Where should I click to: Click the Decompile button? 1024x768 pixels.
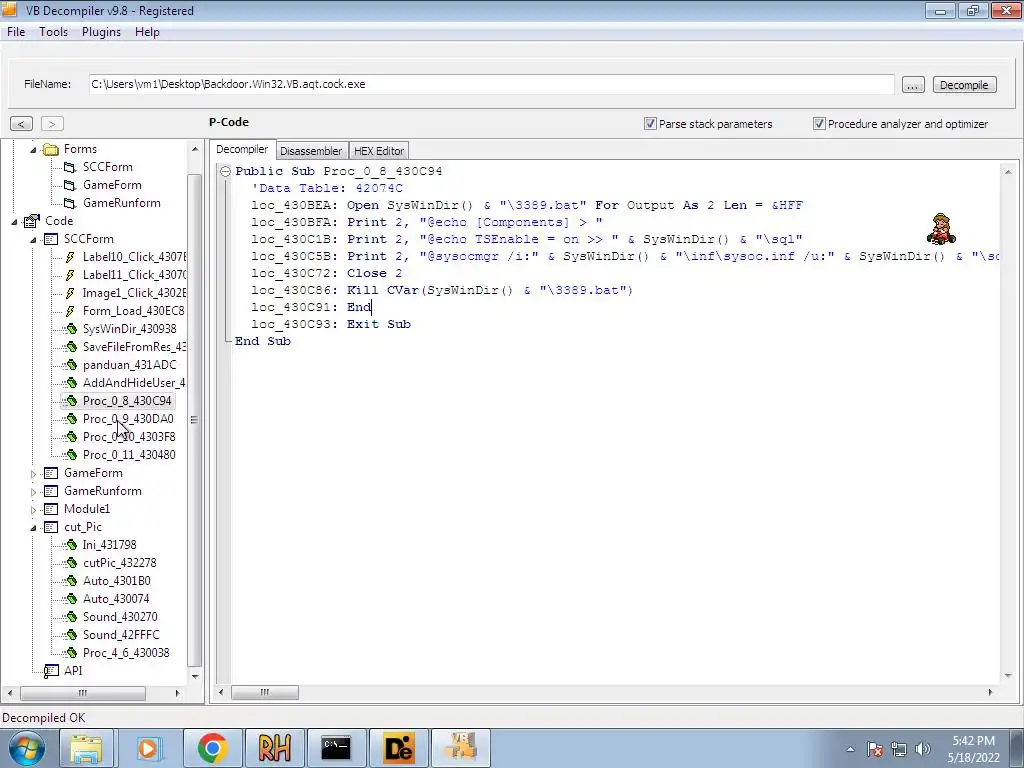pos(964,85)
